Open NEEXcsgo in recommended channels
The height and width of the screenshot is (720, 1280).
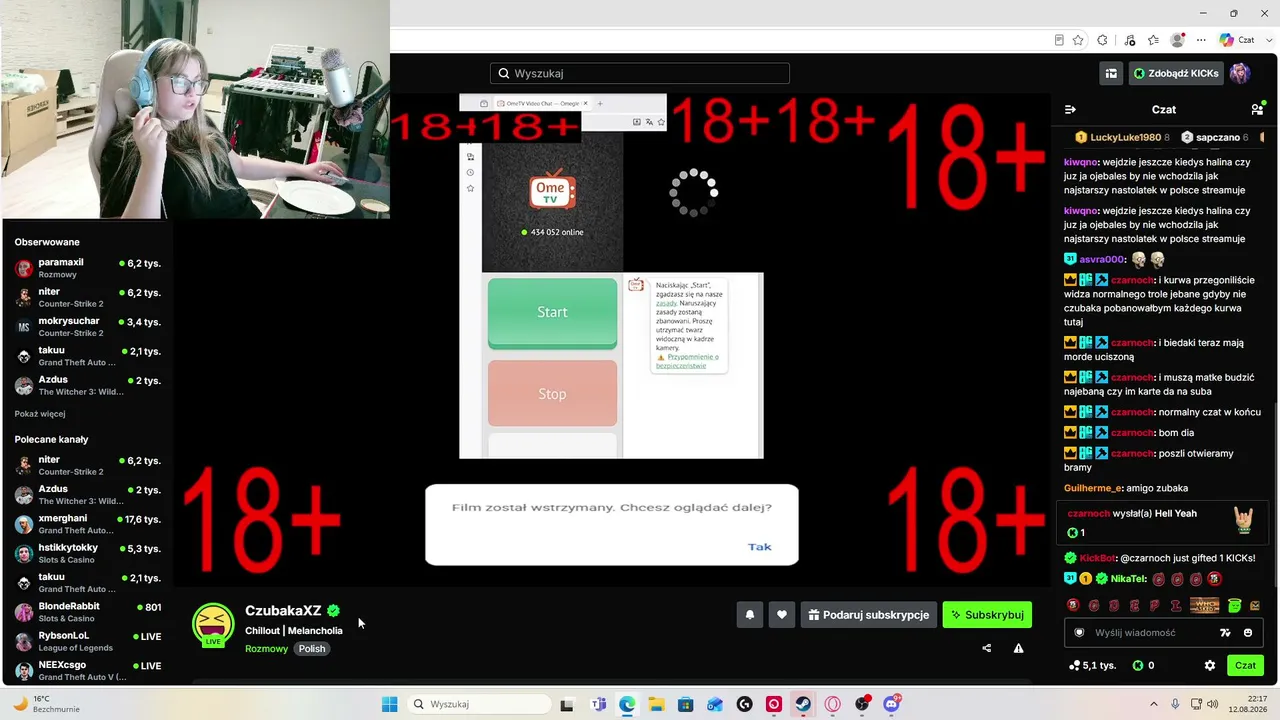pyautogui.click(x=87, y=670)
